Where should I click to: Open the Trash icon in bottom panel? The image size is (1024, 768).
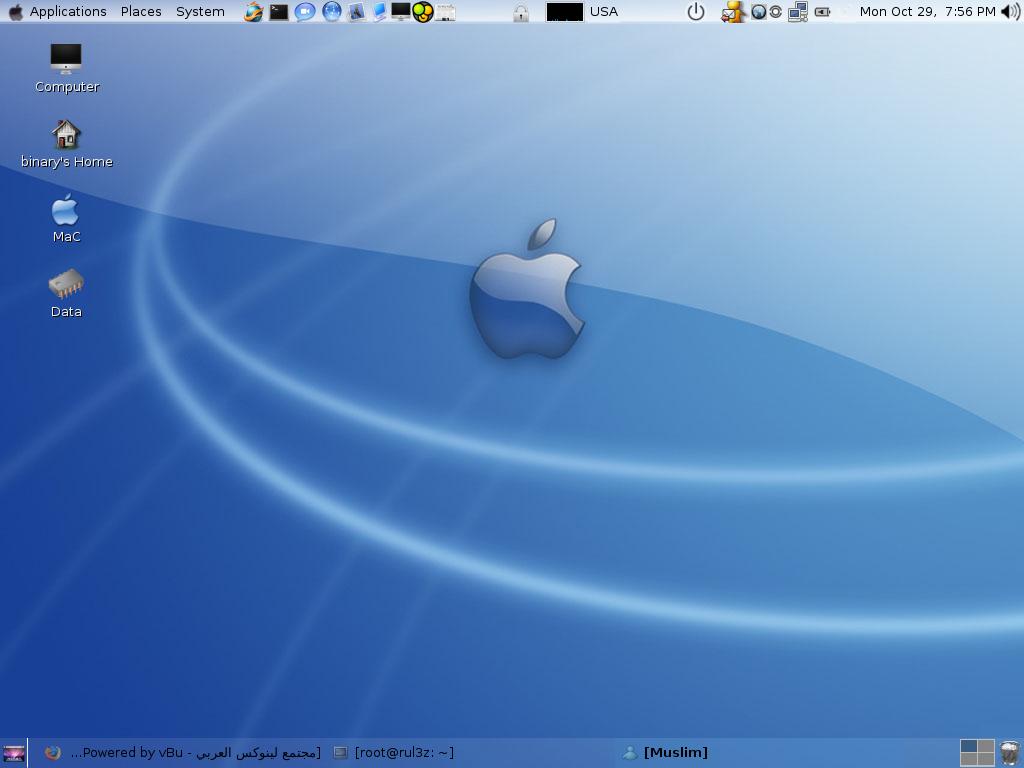tap(1010, 753)
